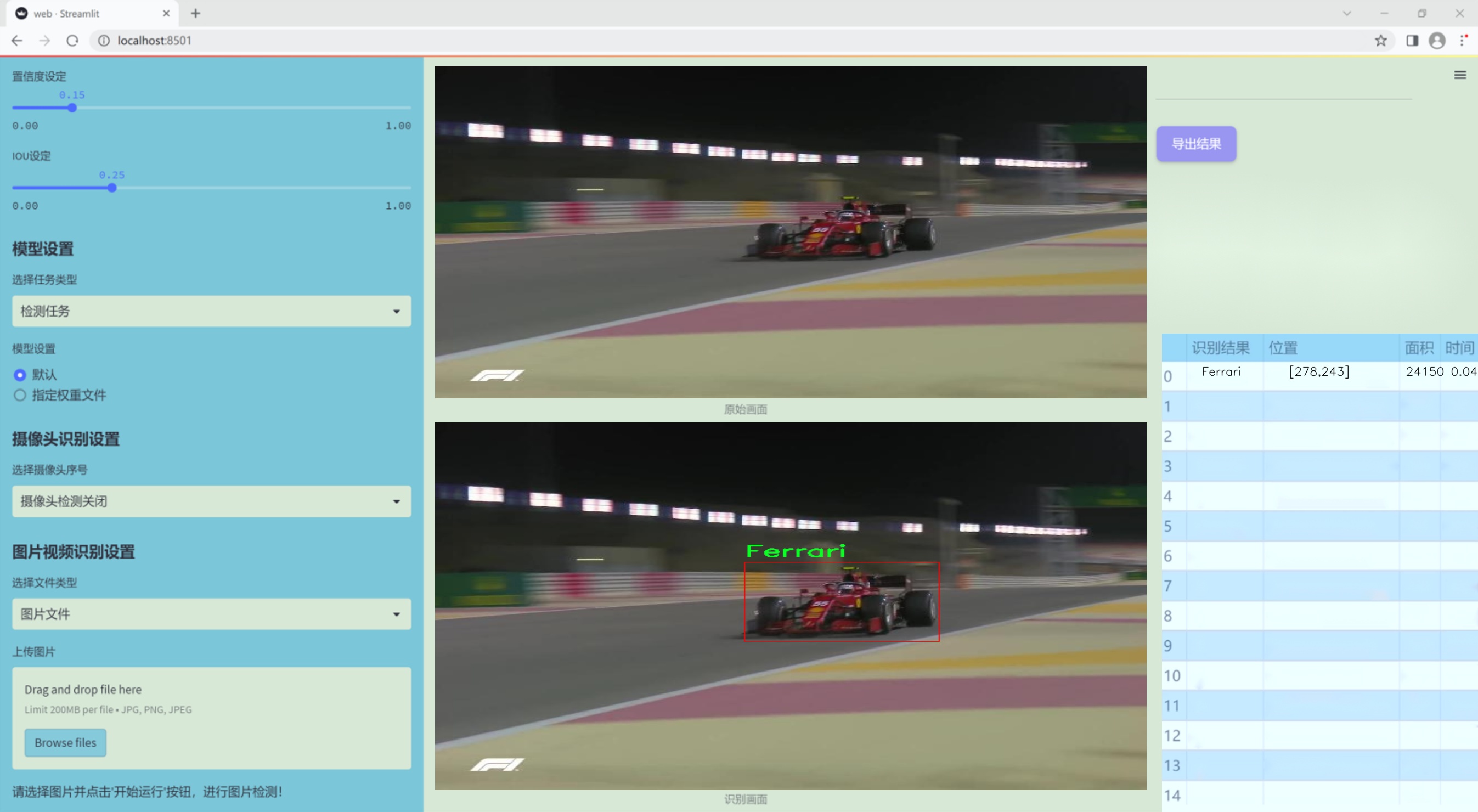Viewport: 1478px width, 812px height.
Task: Open the 摄像头检测关闭 camera dropdown
Action: (212, 501)
